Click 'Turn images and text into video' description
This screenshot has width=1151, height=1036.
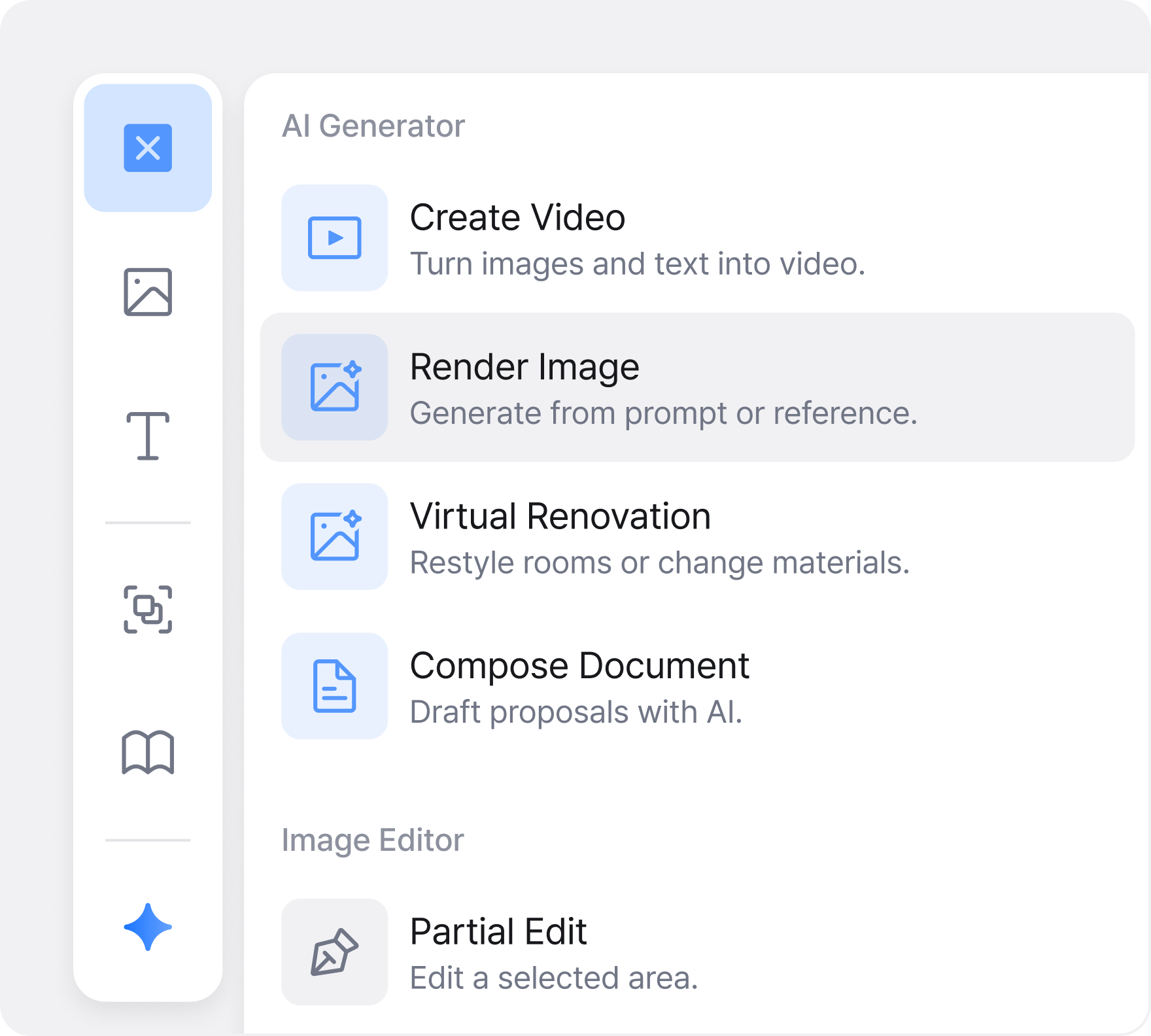coord(637,264)
